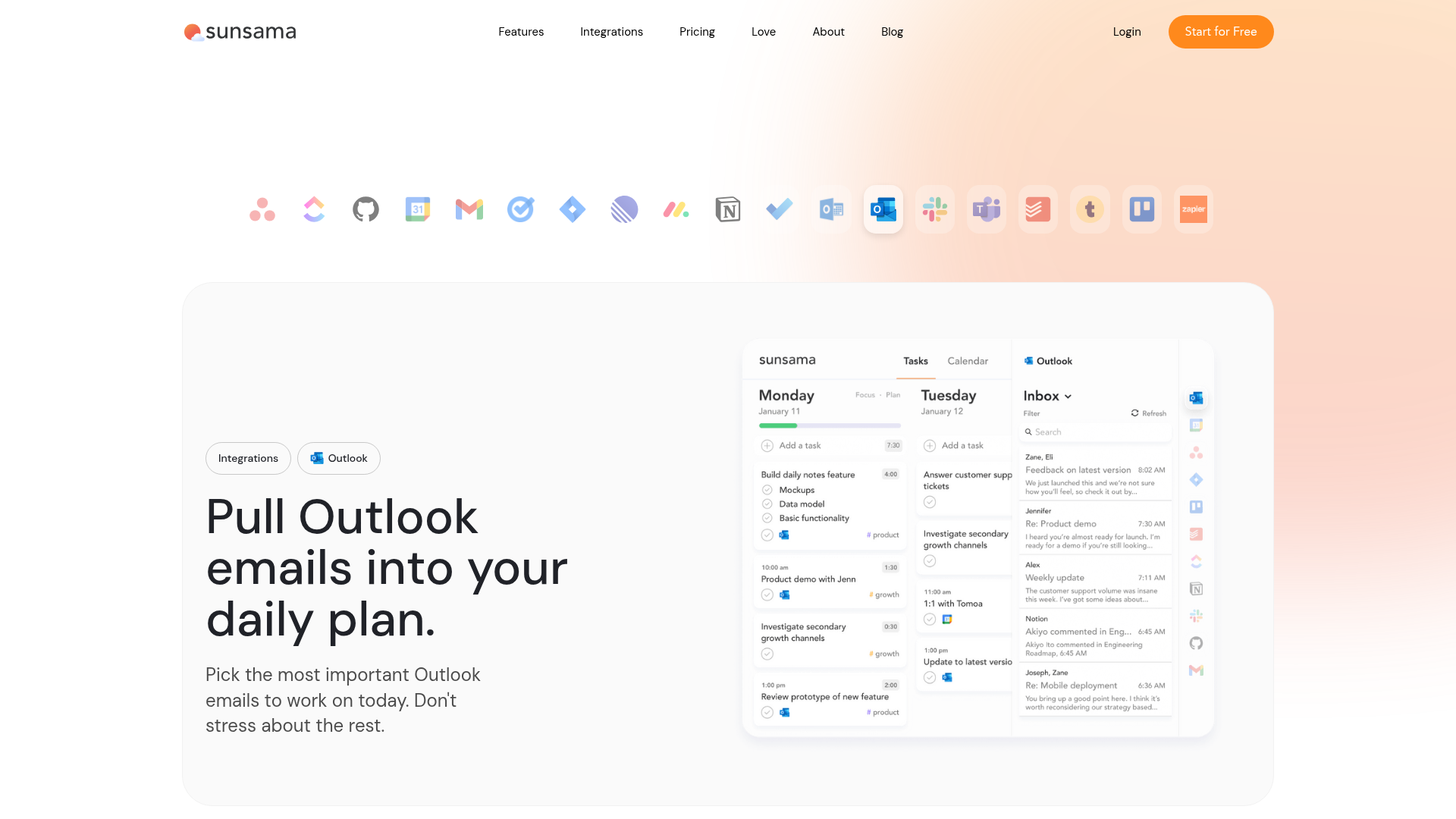Mark Basic functionality subtask complete

pyautogui.click(x=767, y=519)
